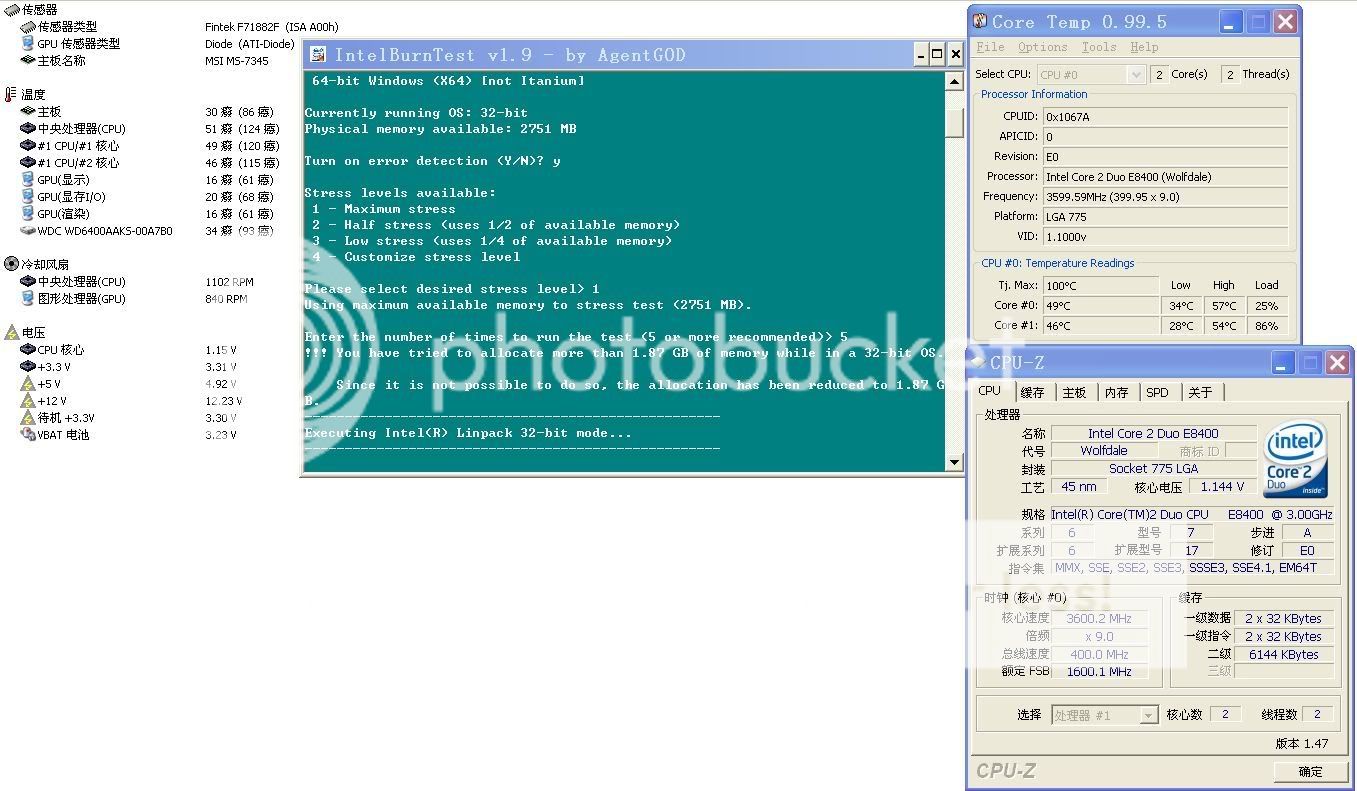Click the 主板 temperature row icon
Image resolution: width=1357 pixels, height=791 pixels.
pyautogui.click(x=28, y=111)
